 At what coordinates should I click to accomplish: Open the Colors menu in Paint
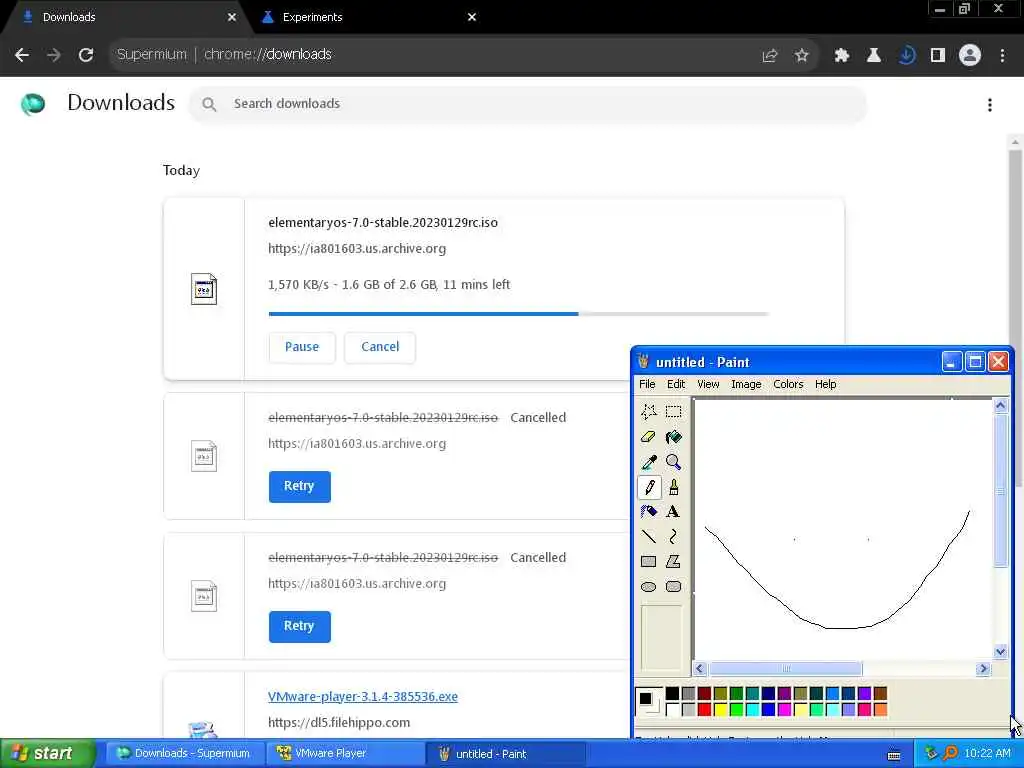pyautogui.click(x=788, y=384)
